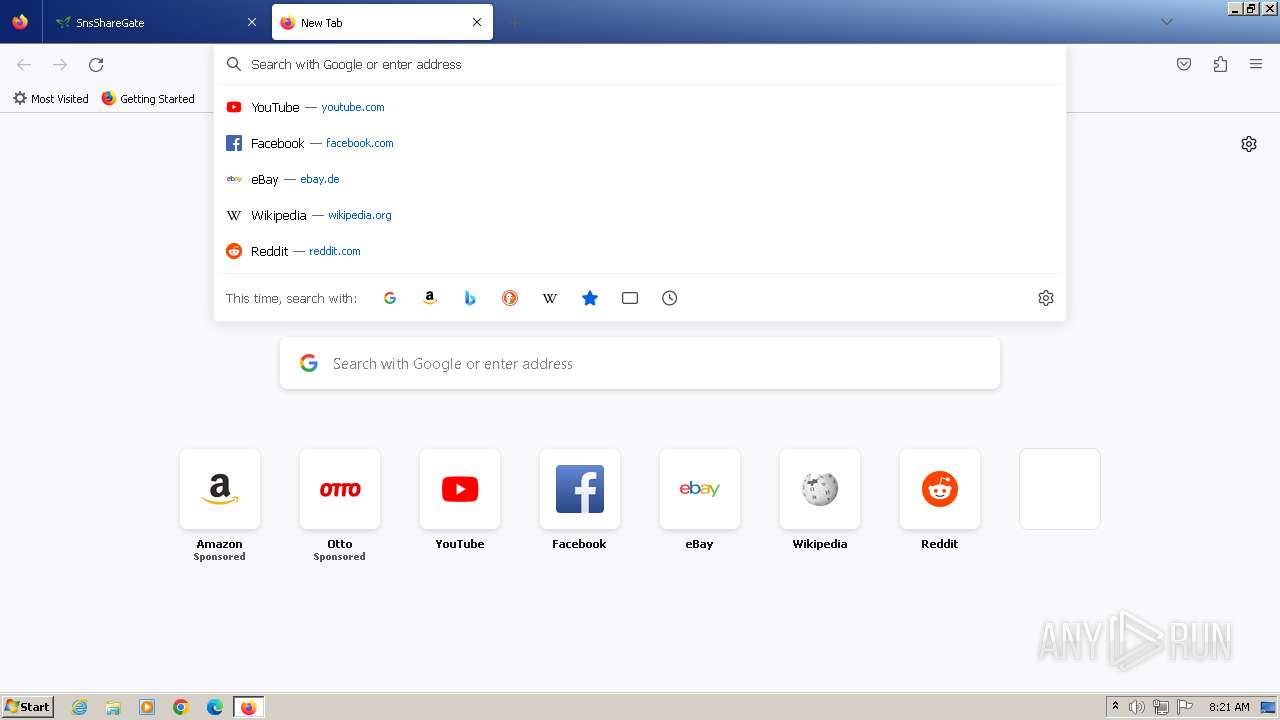Click the new tab page Google search box
Viewport: 1280px width, 720px height.
click(640, 363)
